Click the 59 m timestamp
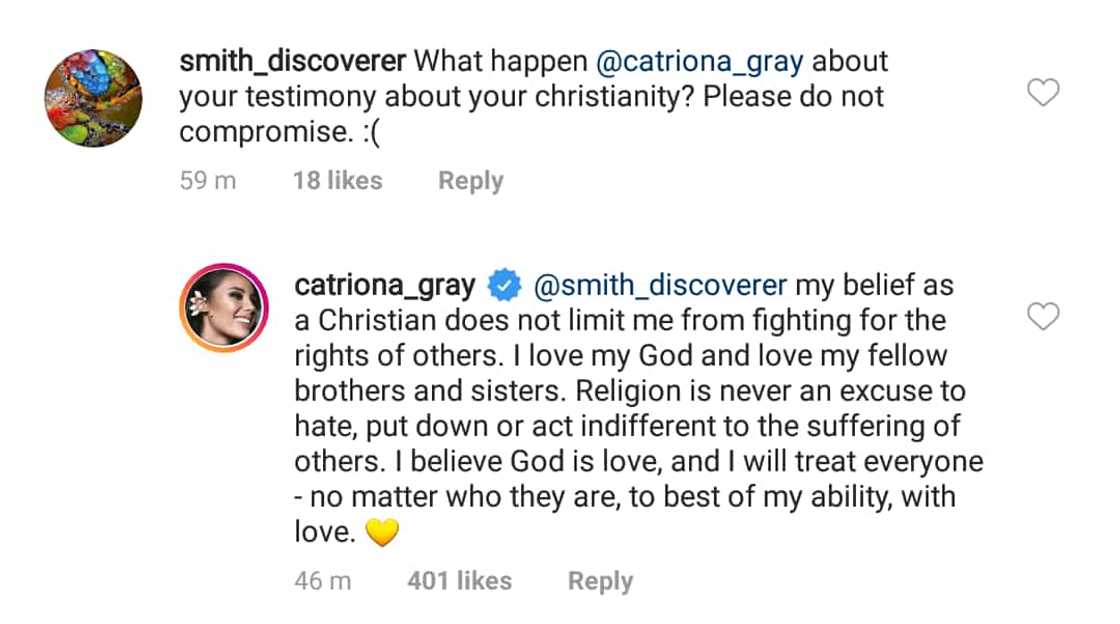The height and width of the screenshot is (624, 1120). click(207, 180)
